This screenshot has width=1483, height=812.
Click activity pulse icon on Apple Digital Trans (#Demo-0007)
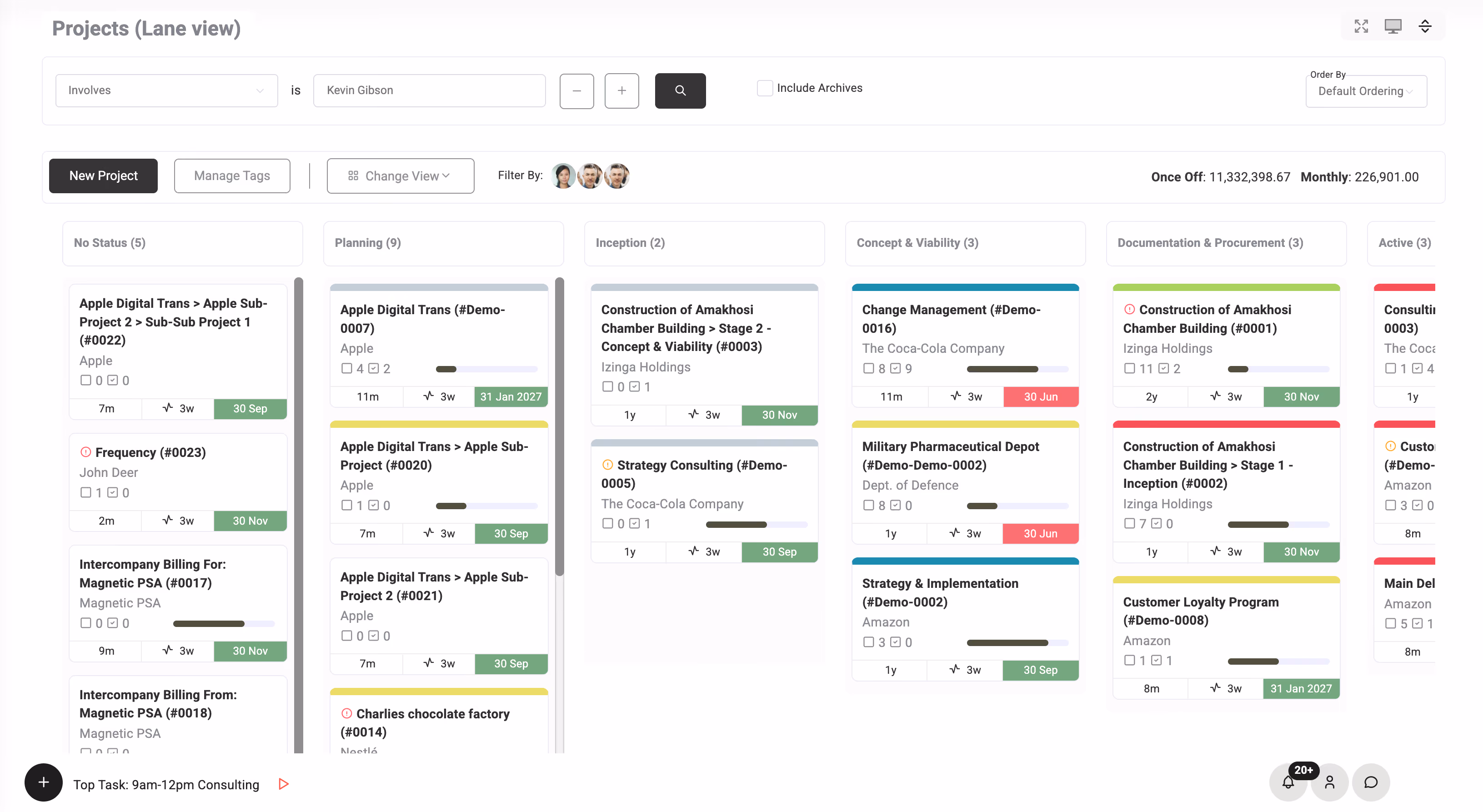click(x=428, y=396)
